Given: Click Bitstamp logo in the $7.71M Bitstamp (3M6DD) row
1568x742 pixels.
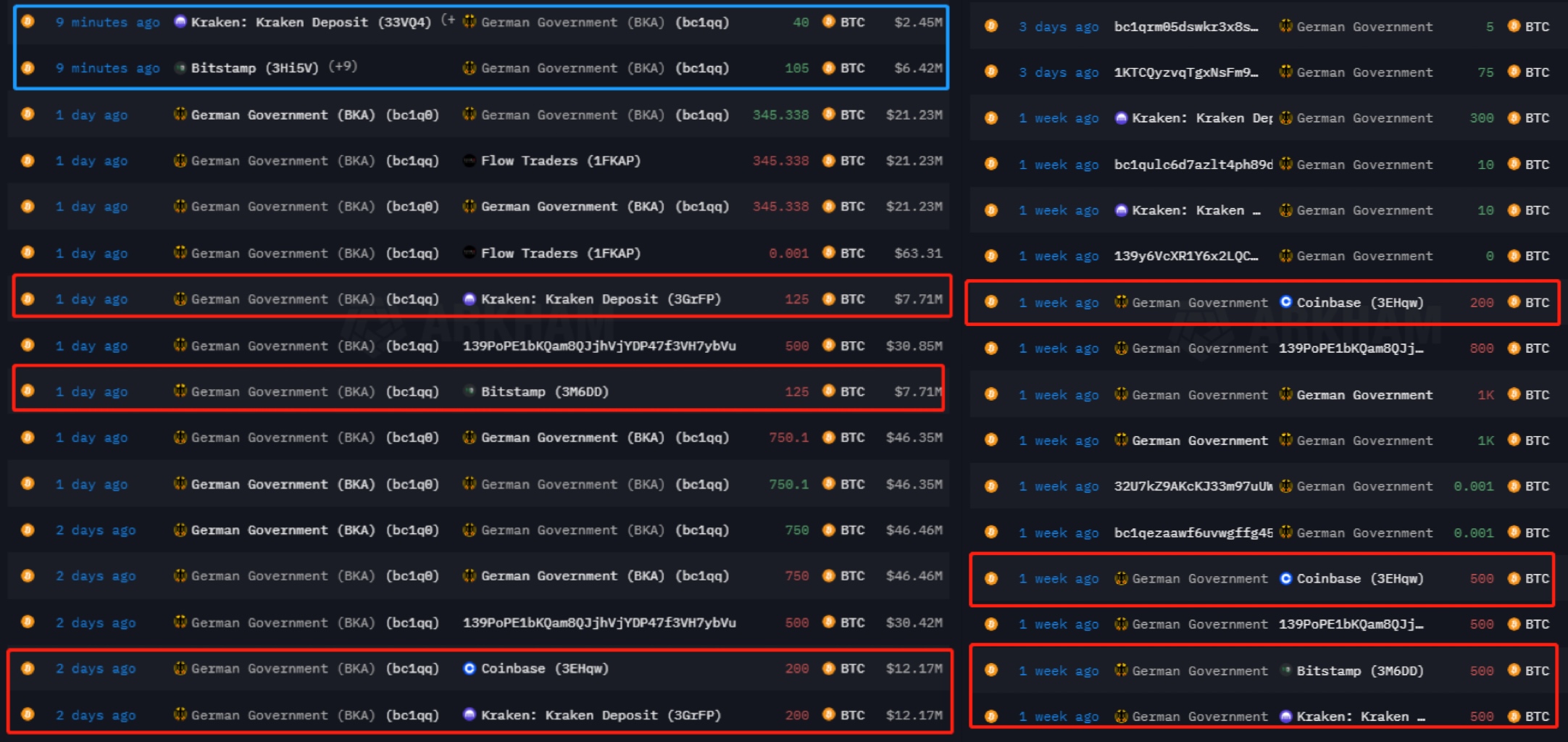Looking at the screenshot, I should click(470, 391).
